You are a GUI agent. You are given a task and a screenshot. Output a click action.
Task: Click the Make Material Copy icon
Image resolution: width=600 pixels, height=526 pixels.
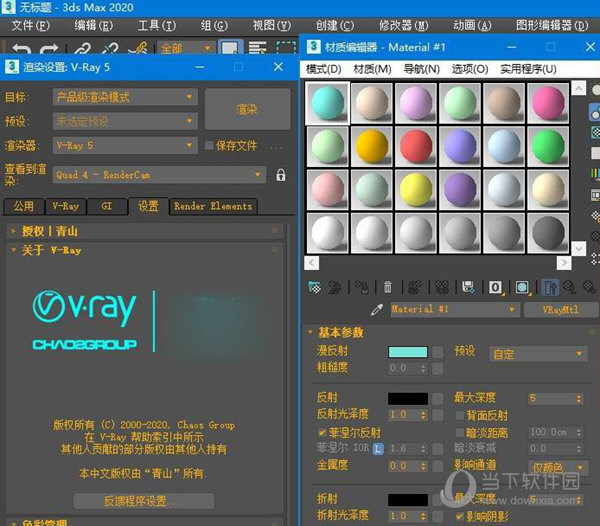[x=415, y=287]
